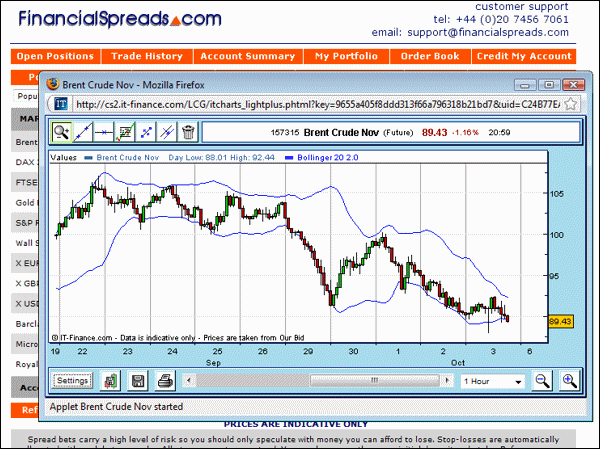Open the Order Book tab
This screenshot has height=449, width=600.
click(430, 56)
